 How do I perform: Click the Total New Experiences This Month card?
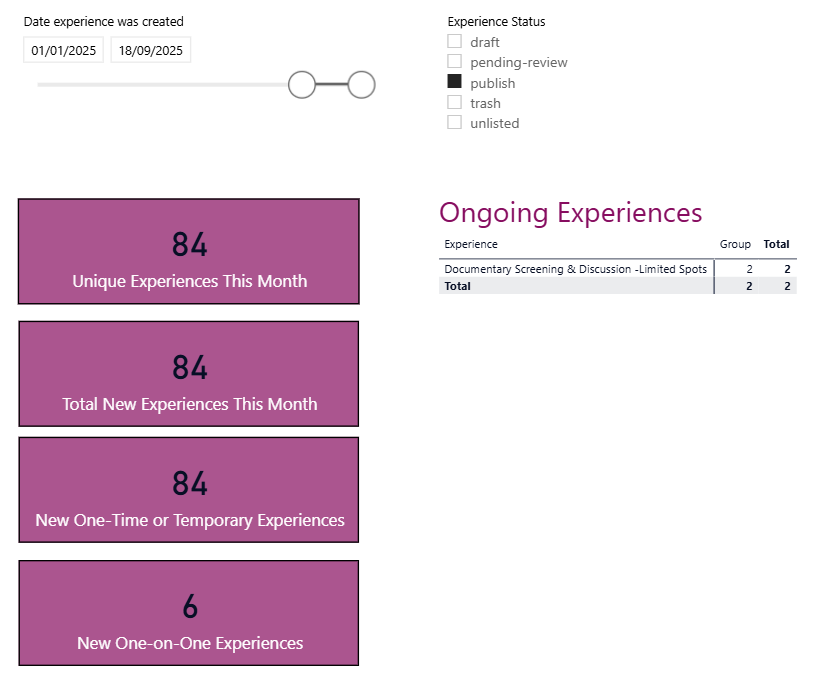coord(188,374)
